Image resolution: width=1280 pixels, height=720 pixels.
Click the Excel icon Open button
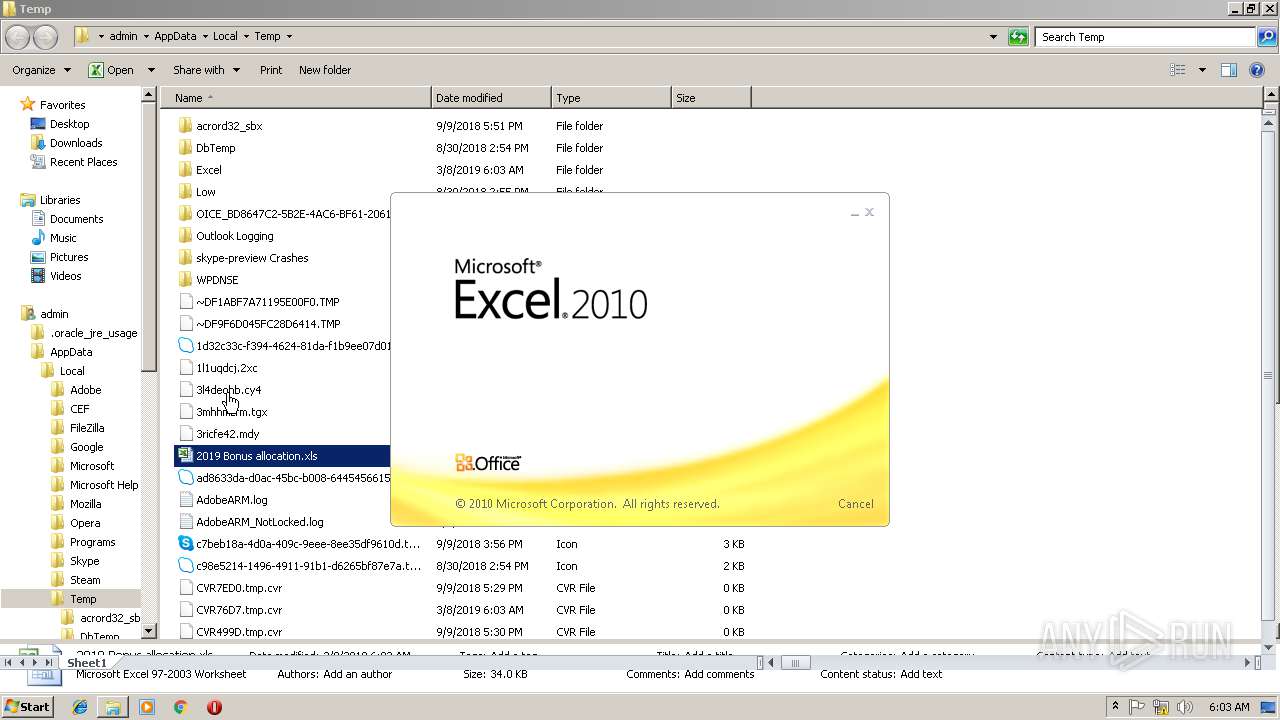111,70
